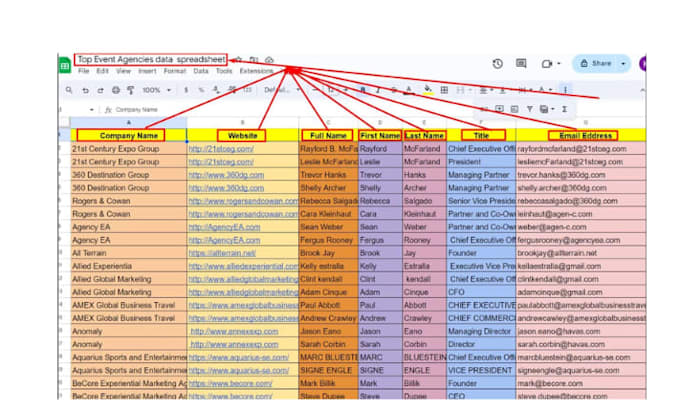
Task: Merge the selected cells
Action: point(460,90)
